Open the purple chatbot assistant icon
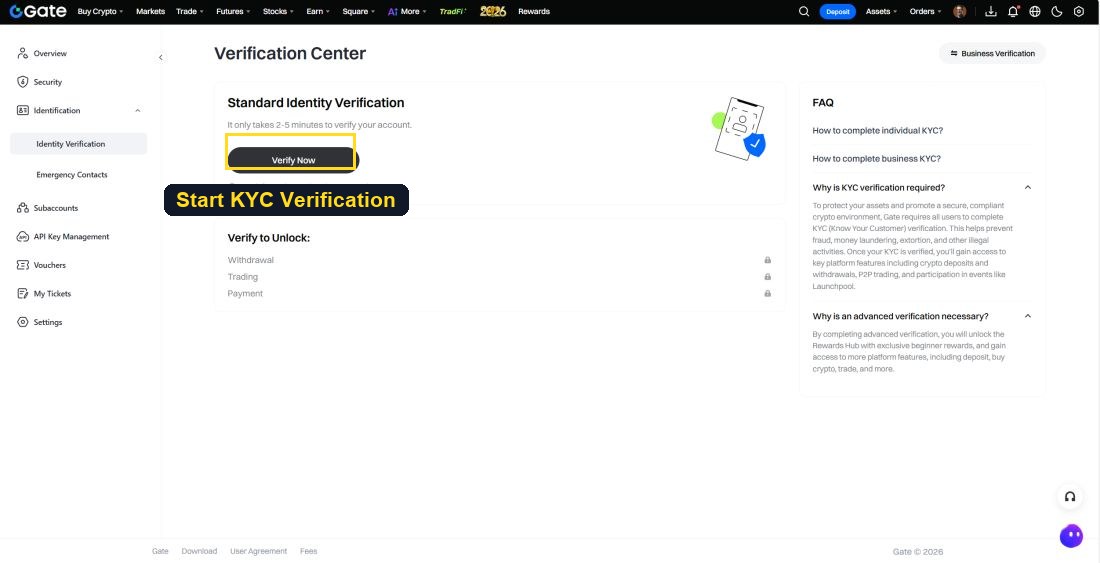The image size is (1100, 563). coord(1071,536)
